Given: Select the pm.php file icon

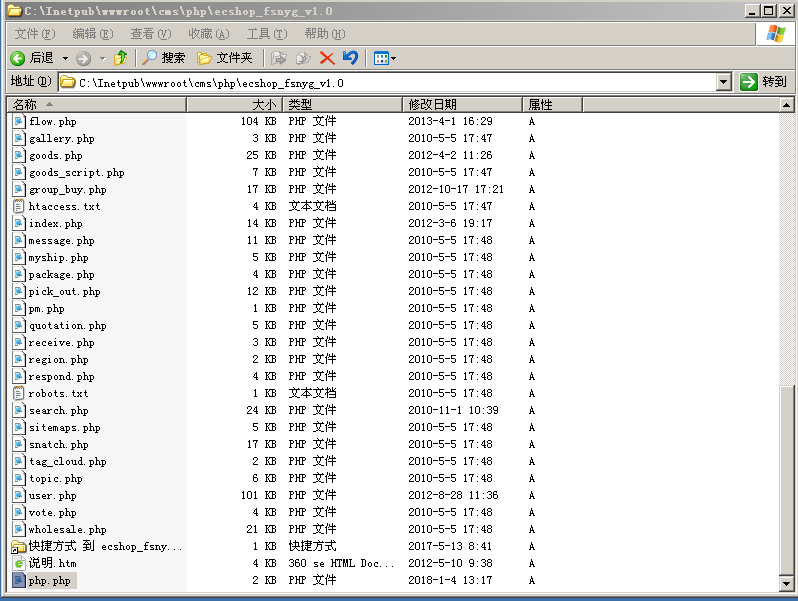Looking at the screenshot, I should [x=18, y=308].
